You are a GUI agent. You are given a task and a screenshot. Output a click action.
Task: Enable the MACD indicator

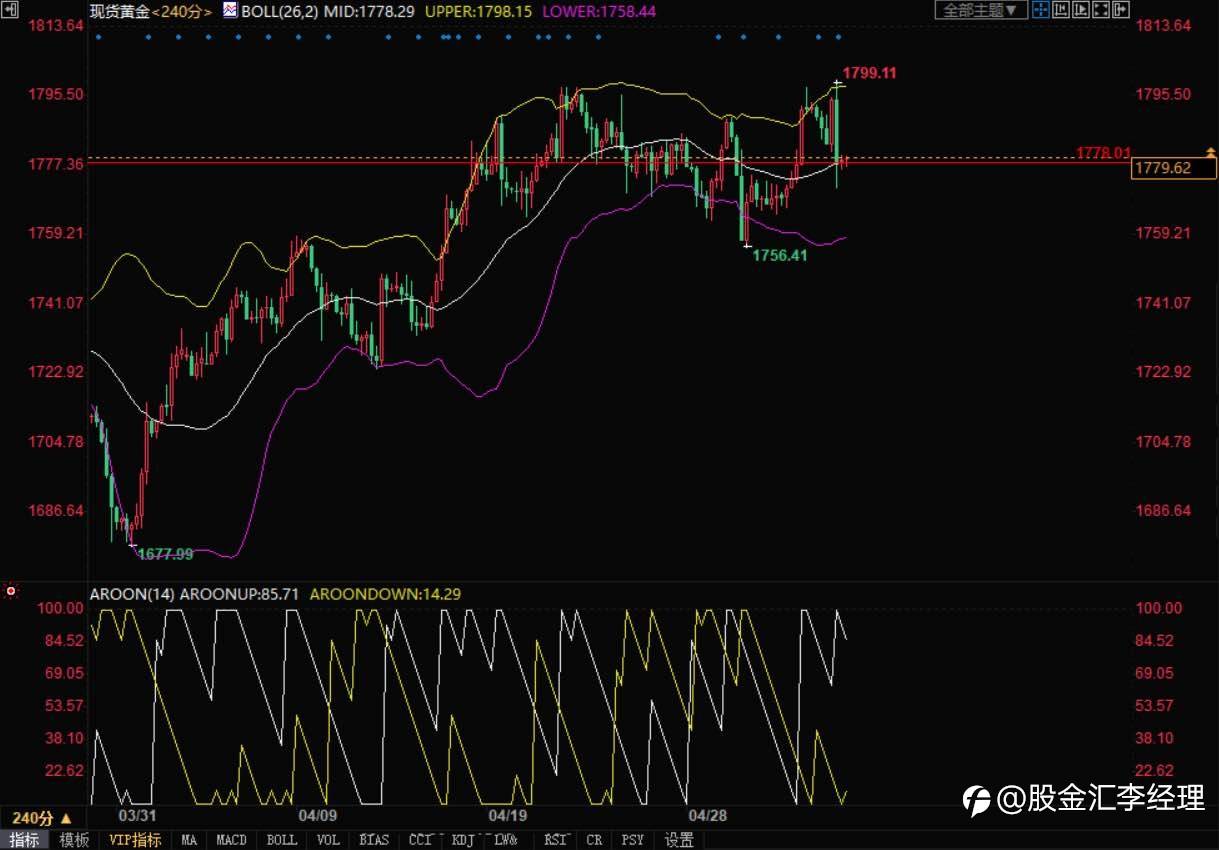(231, 840)
